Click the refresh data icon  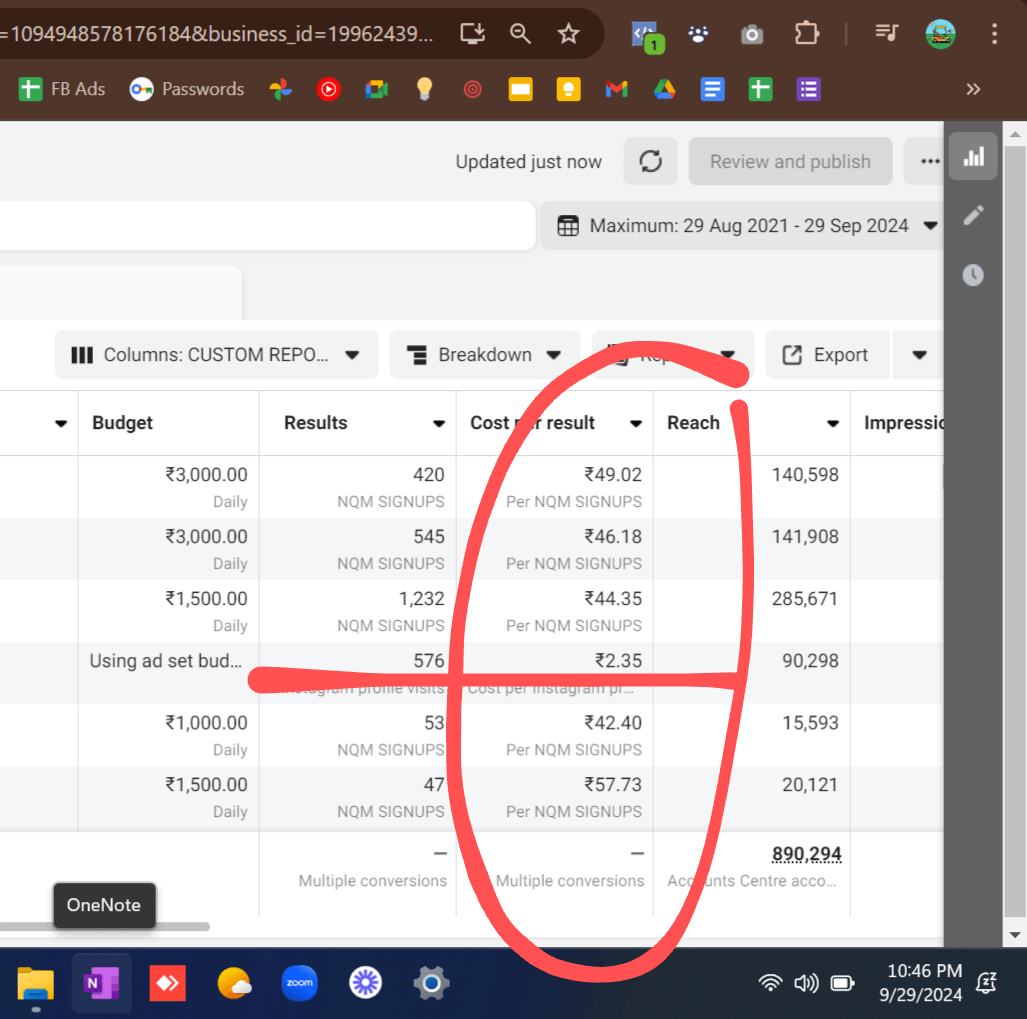point(651,161)
